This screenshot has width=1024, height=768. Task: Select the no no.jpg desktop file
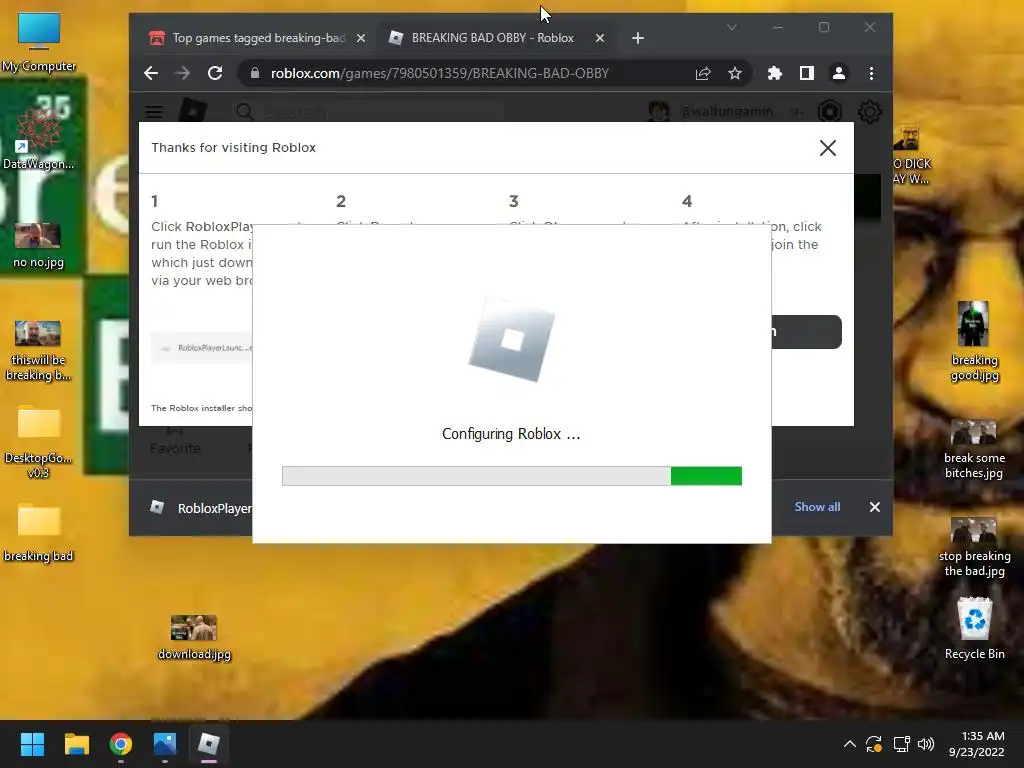point(38,246)
